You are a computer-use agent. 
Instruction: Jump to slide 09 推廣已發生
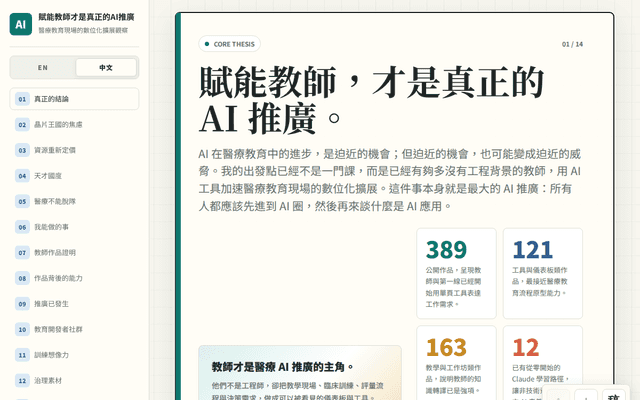pos(74,304)
